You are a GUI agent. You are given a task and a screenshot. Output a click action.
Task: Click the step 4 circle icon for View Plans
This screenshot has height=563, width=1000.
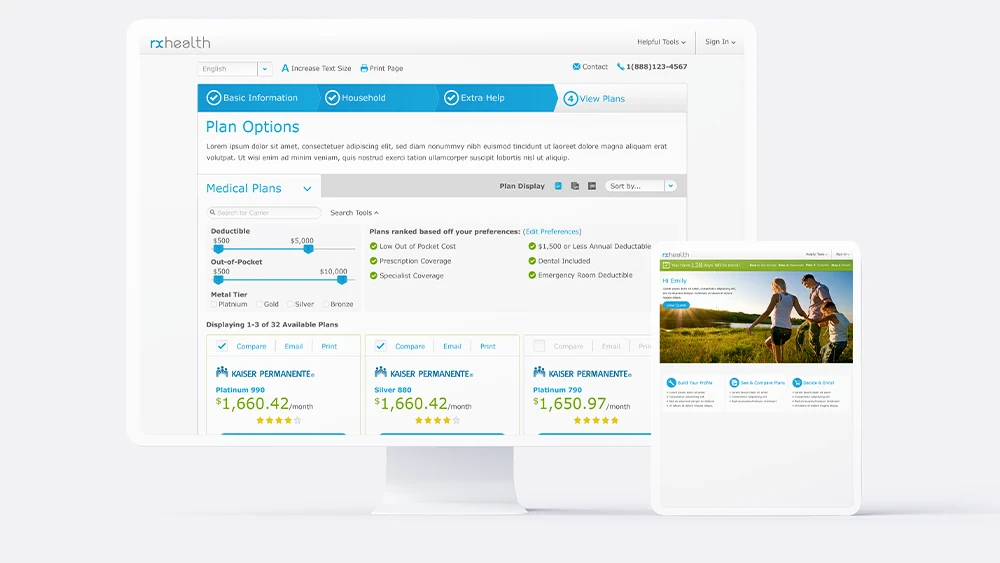570,98
